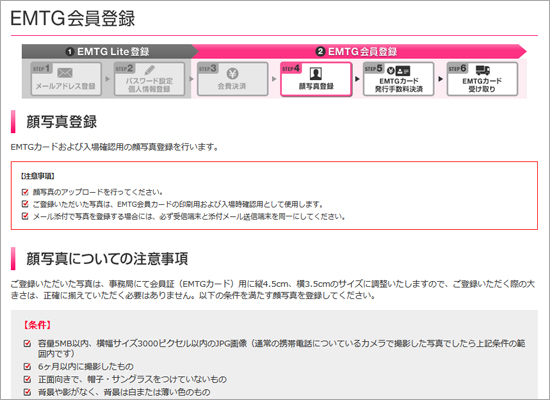This screenshot has height=400, width=550.
Task: Click the pink EMTG会員登録 phase banner
Action: (x=358, y=52)
